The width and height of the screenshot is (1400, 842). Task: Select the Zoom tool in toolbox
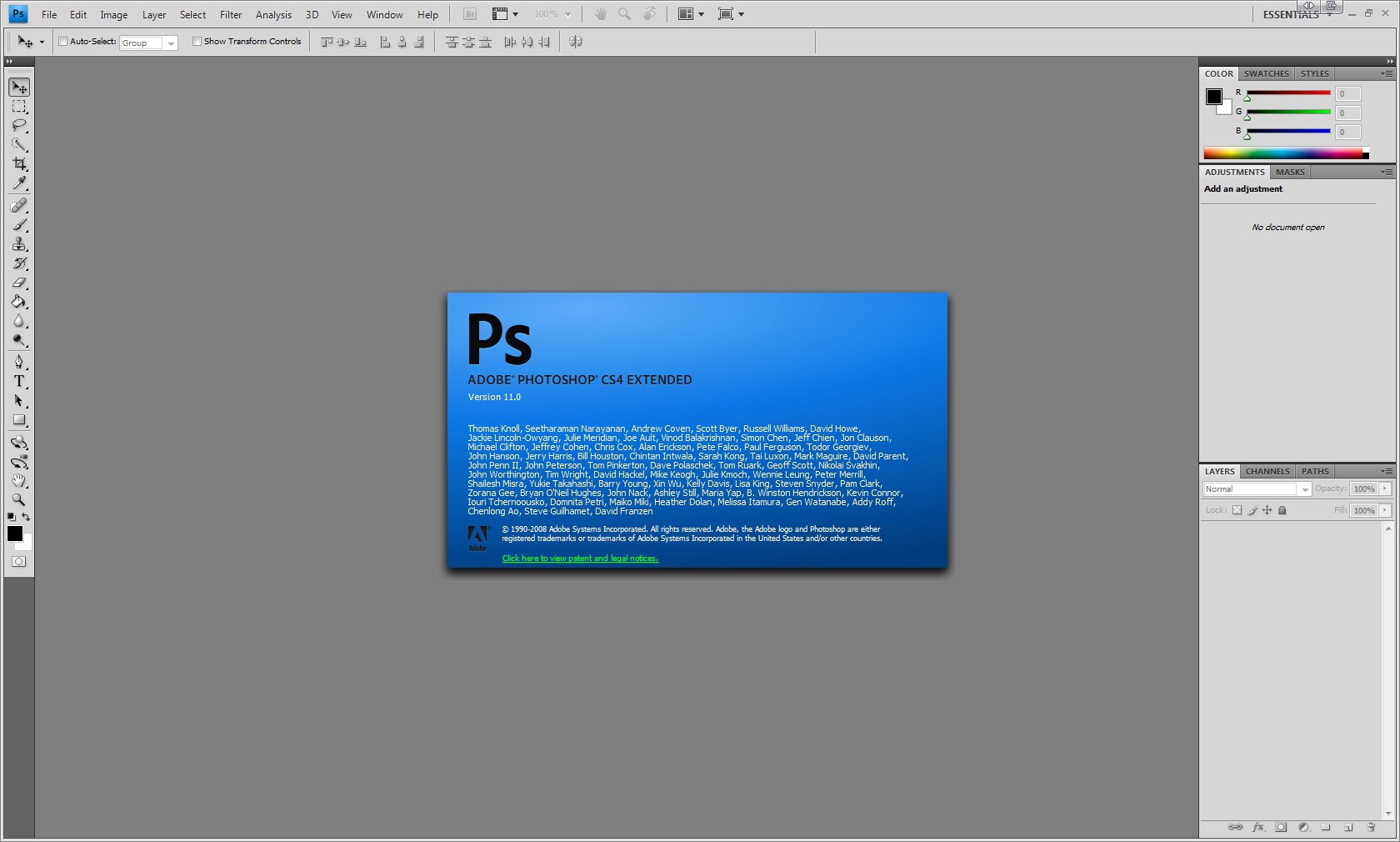(19, 500)
